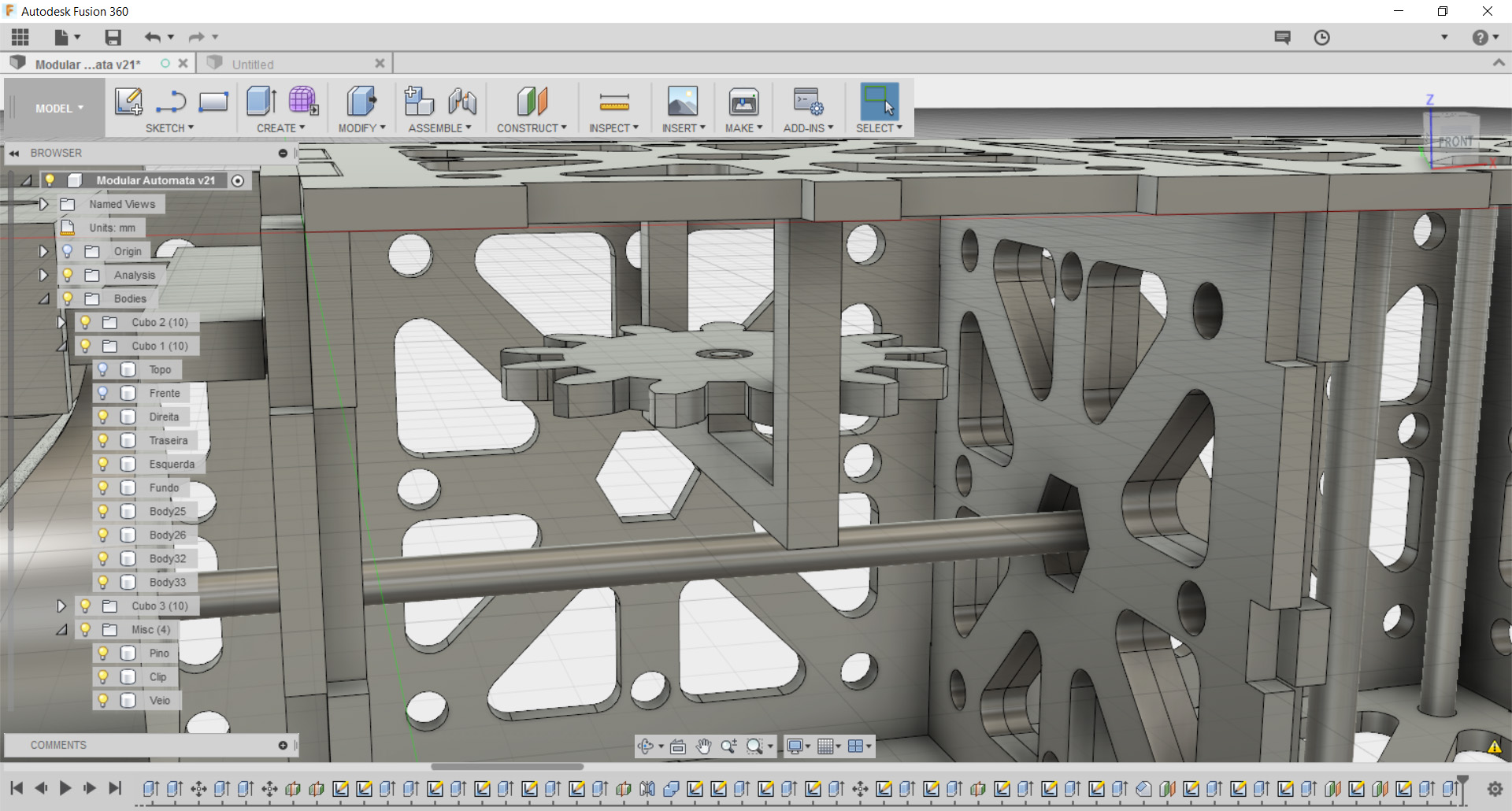Image resolution: width=1512 pixels, height=811 pixels.
Task: Open the File menu icon
Action: [x=67, y=37]
